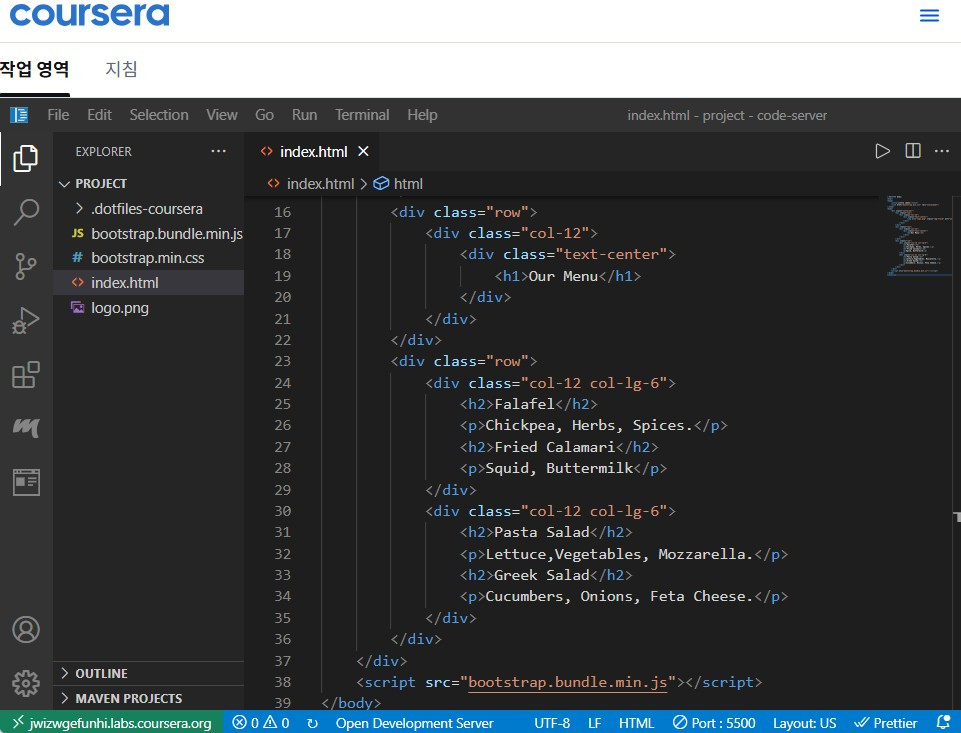The width and height of the screenshot is (961, 733).
Task: Toggle the Open Development Server status item
Action: (x=414, y=722)
